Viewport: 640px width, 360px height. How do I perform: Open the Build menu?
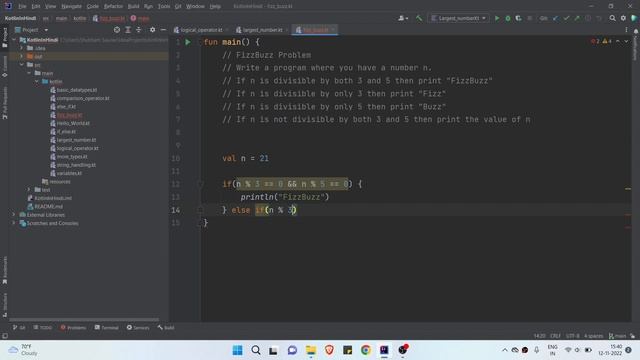pos(133,7)
